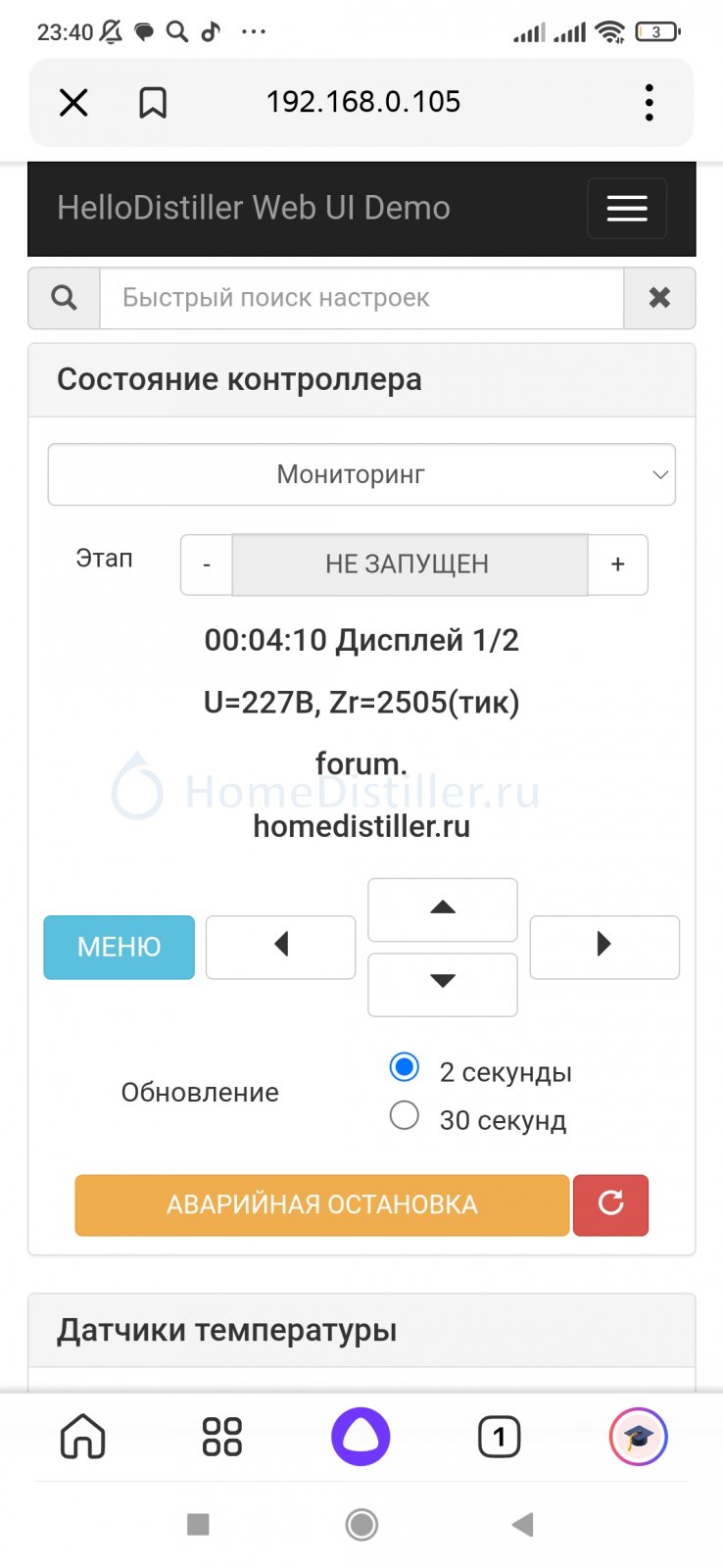The image size is (723, 1568).
Task: Open browser three-dot options menu
Action: point(649,102)
